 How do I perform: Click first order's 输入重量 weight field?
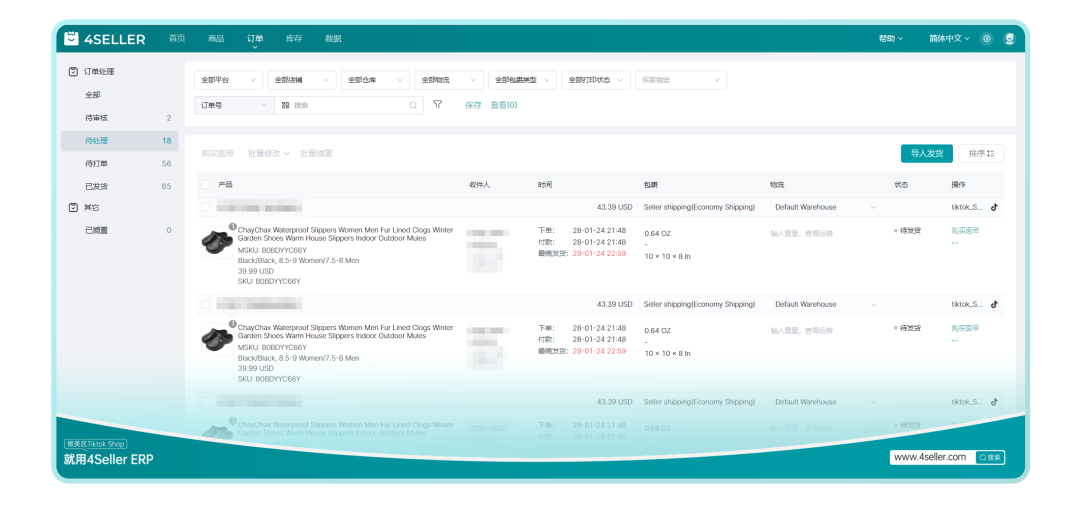click(802, 234)
